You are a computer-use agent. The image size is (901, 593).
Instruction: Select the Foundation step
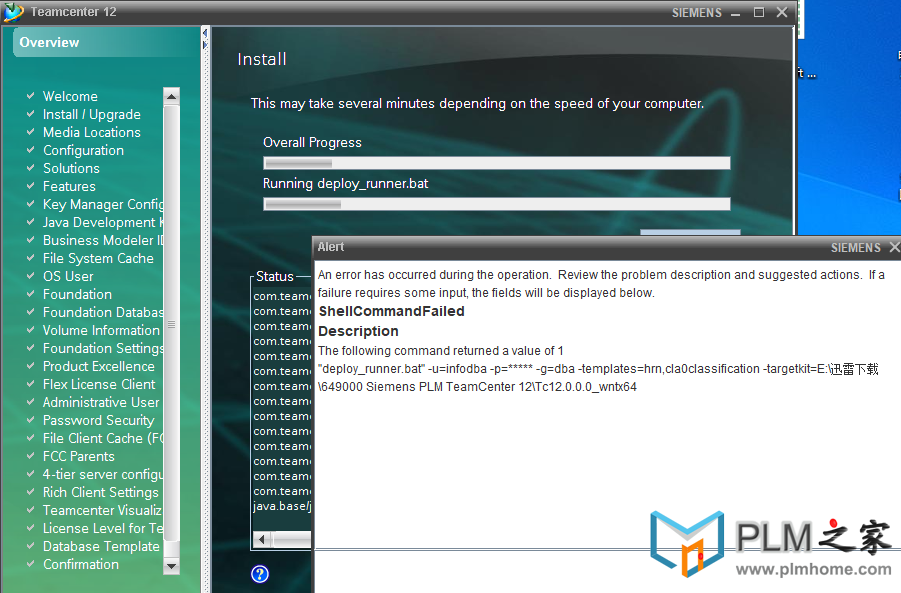point(77,294)
